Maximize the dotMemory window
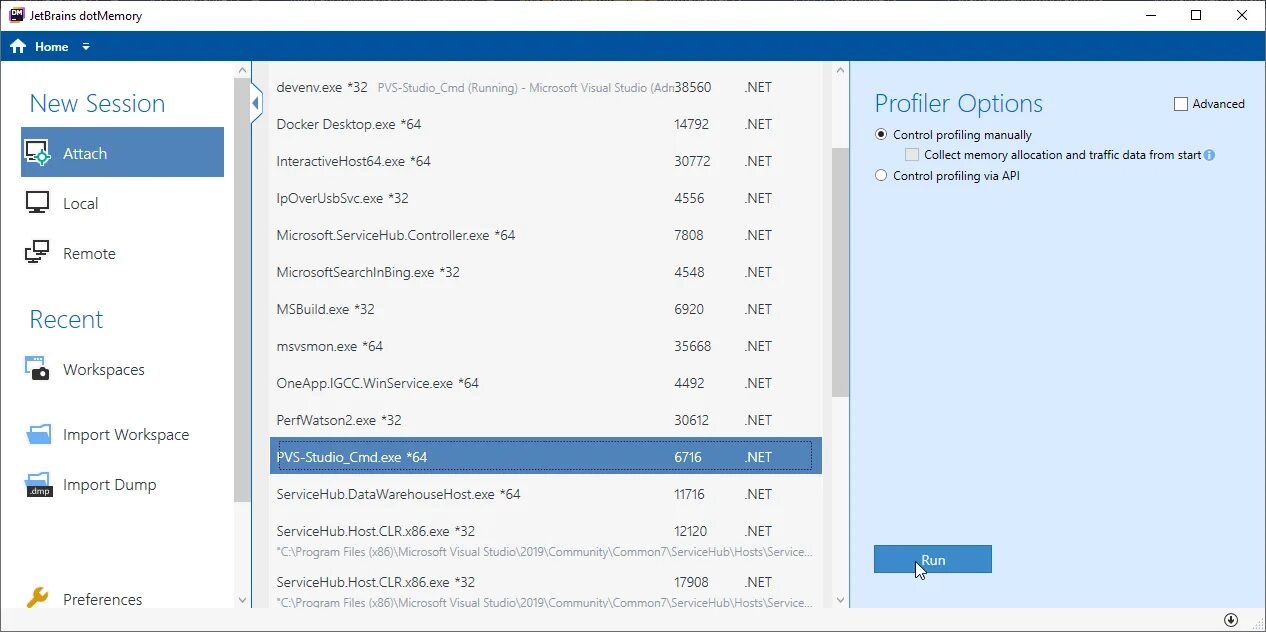Screen dimensions: 1266x632 point(1196,15)
